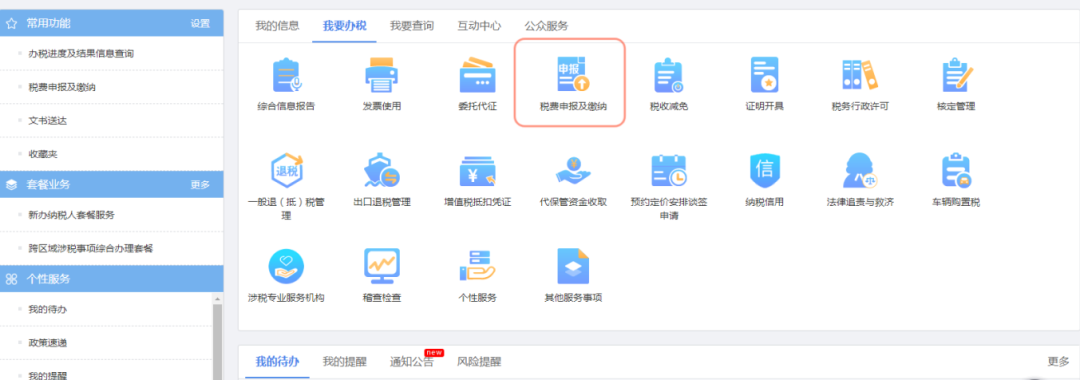Open the 风险提醒 tab
This screenshot has height=380, width=1080.
(479, 362)
